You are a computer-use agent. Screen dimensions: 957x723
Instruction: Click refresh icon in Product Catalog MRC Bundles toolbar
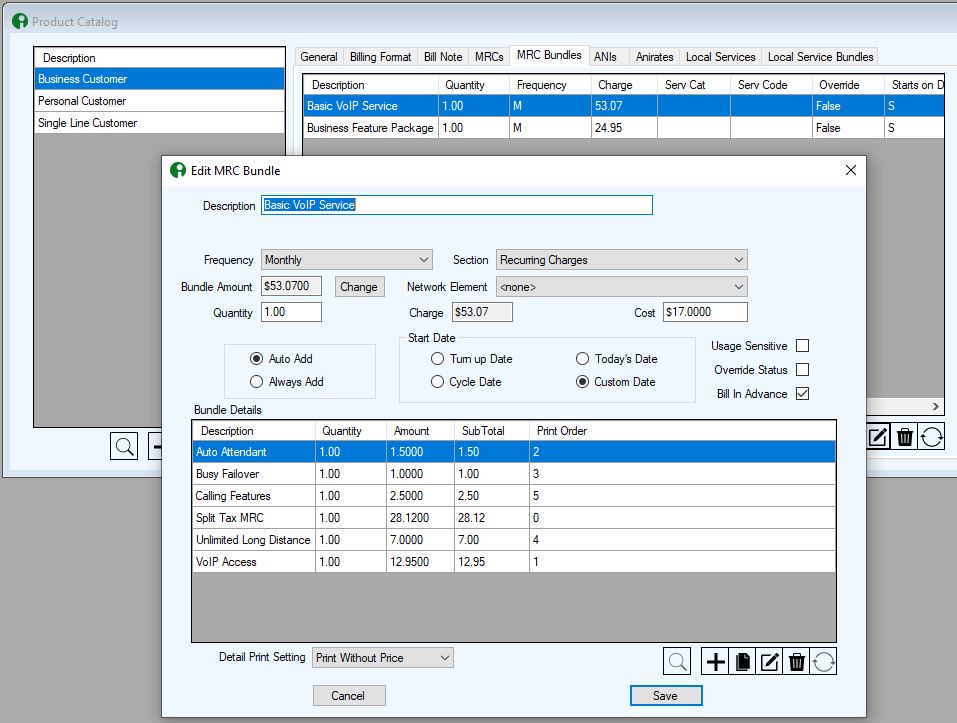pos(931,437)
